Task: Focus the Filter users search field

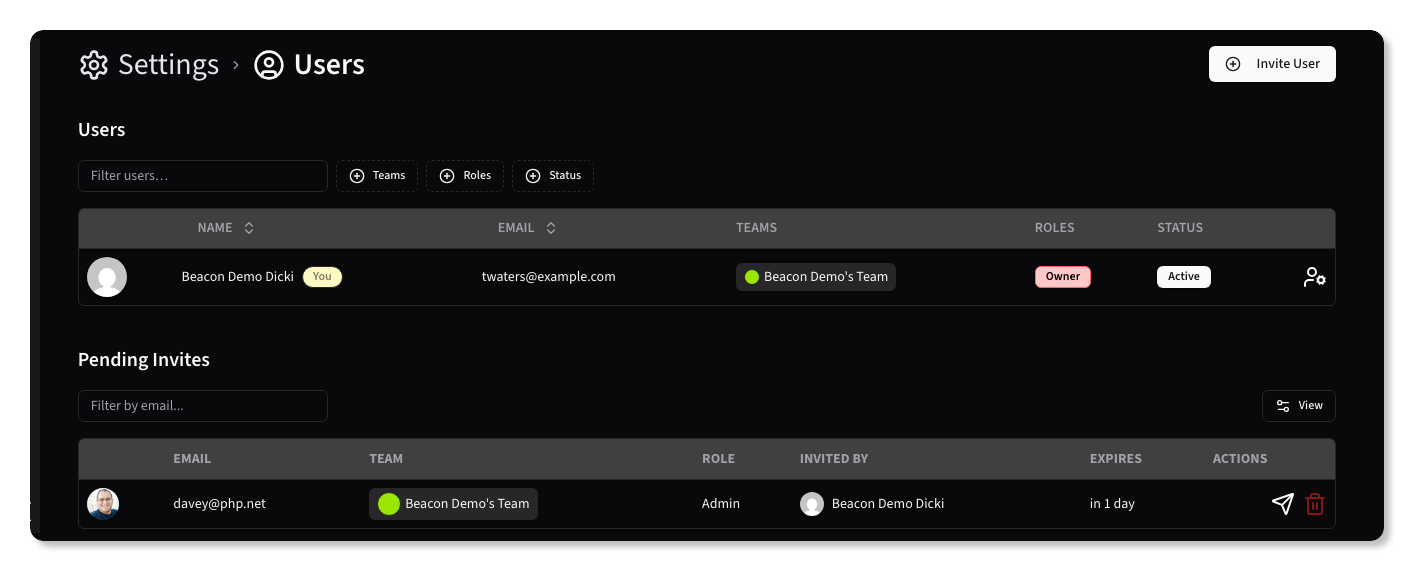Action: [203, 176]
